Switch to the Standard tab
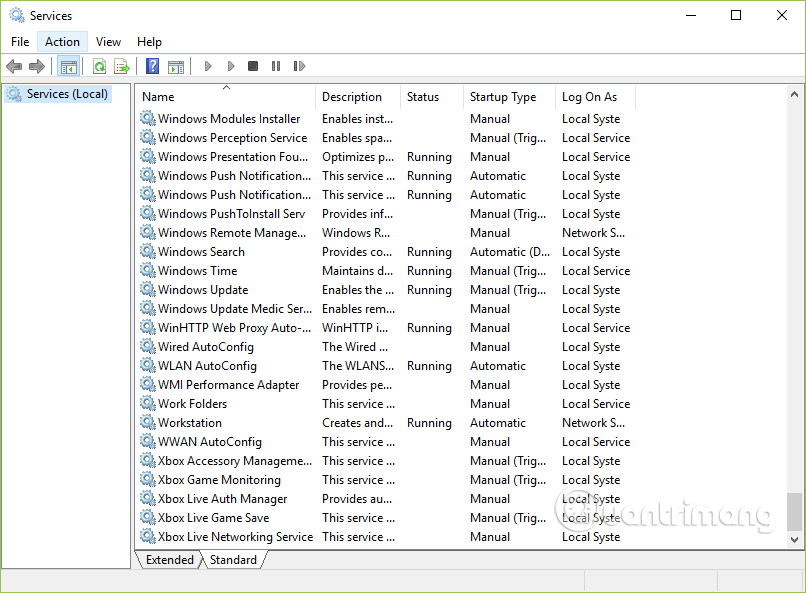The height and width of the screenshot is (593, 806). (x=232, y=560)
